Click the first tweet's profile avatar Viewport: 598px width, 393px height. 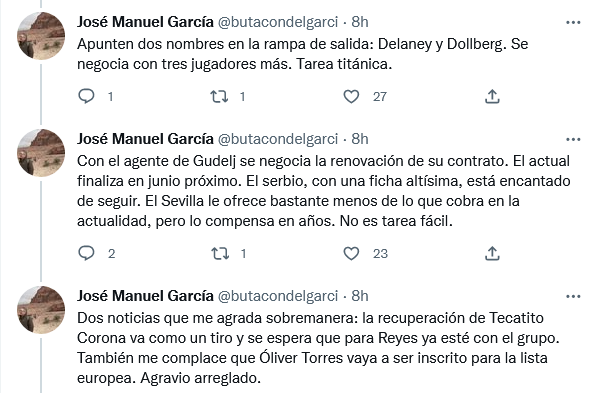click(x=41, y=36)
